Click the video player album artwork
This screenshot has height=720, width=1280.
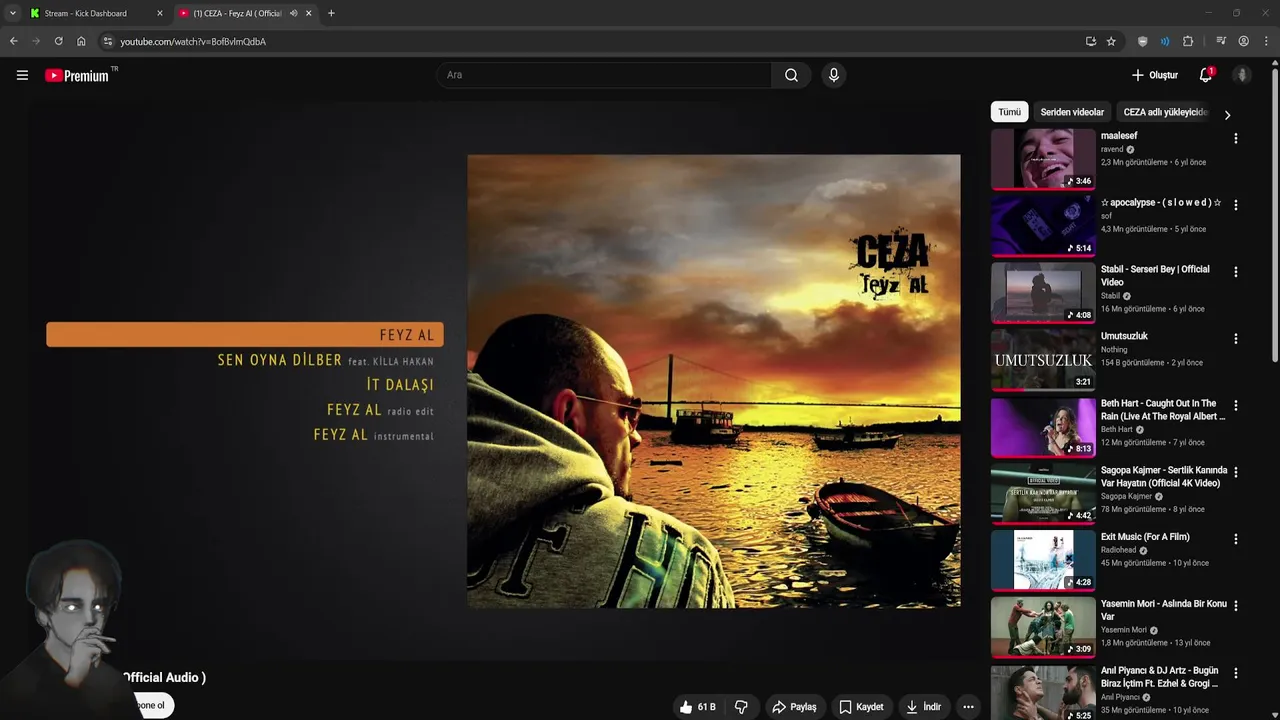pyautogui.click(x=713, y=380)
